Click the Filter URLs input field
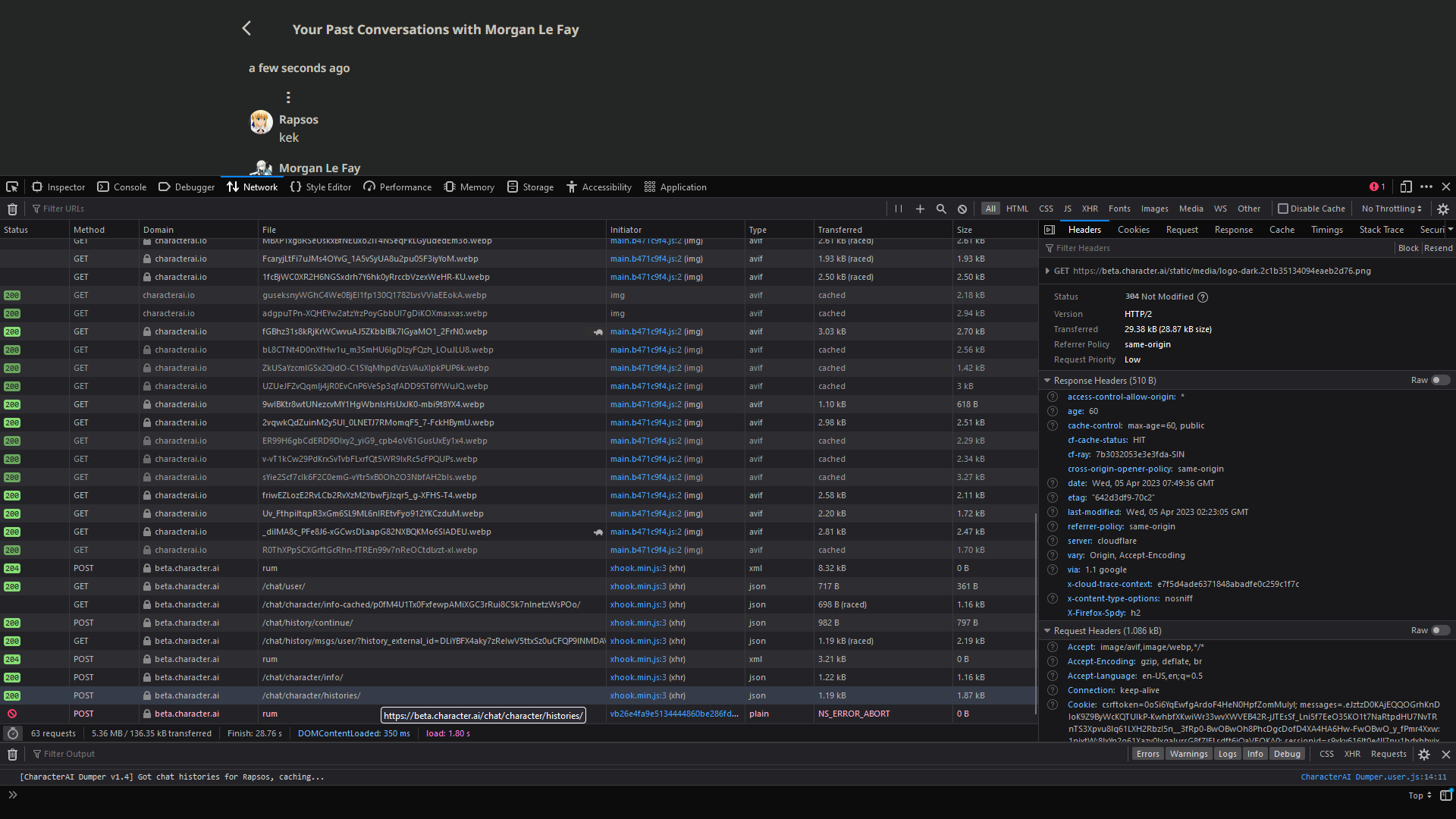Screen dimensions: 1456x819 pos(64,209)
